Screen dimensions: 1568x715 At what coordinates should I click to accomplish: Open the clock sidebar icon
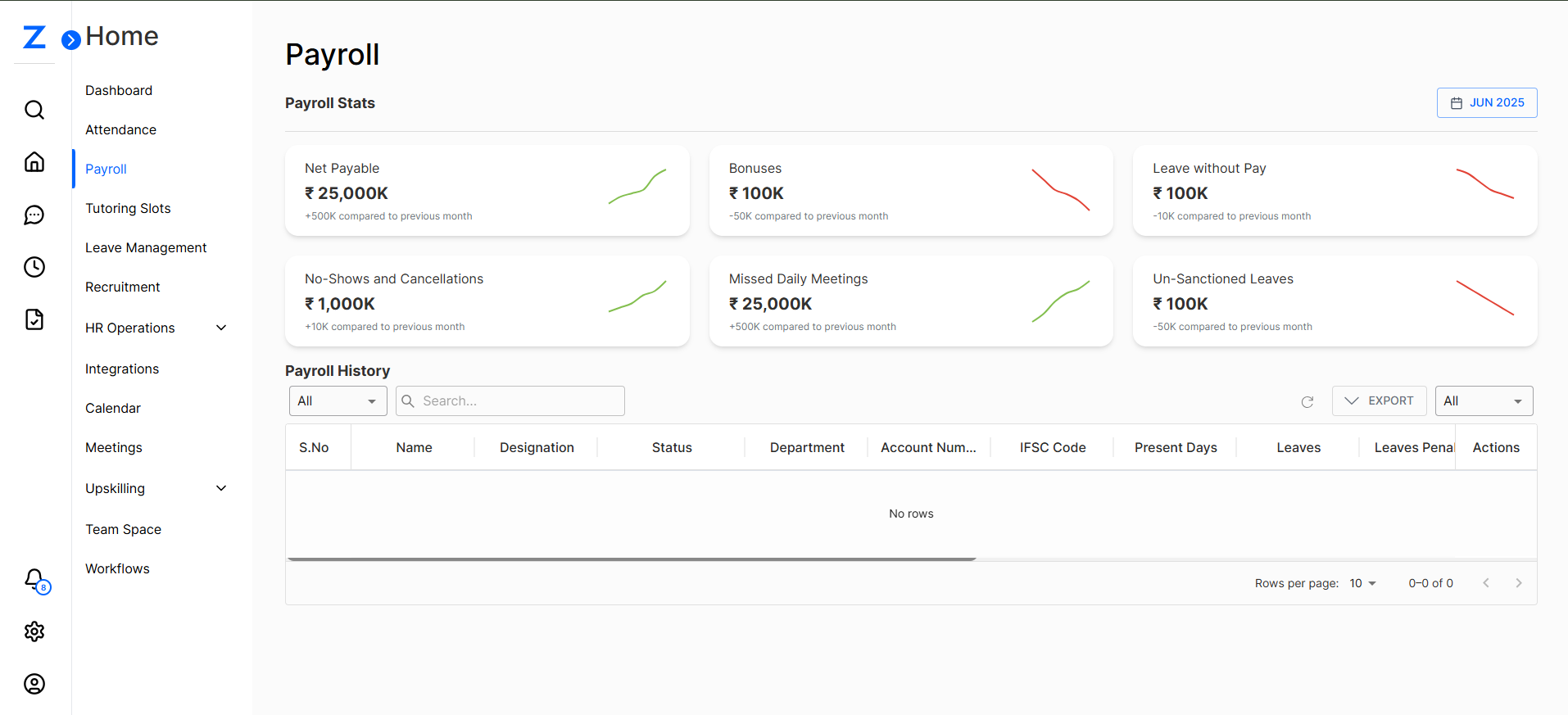tap(34, 267)
